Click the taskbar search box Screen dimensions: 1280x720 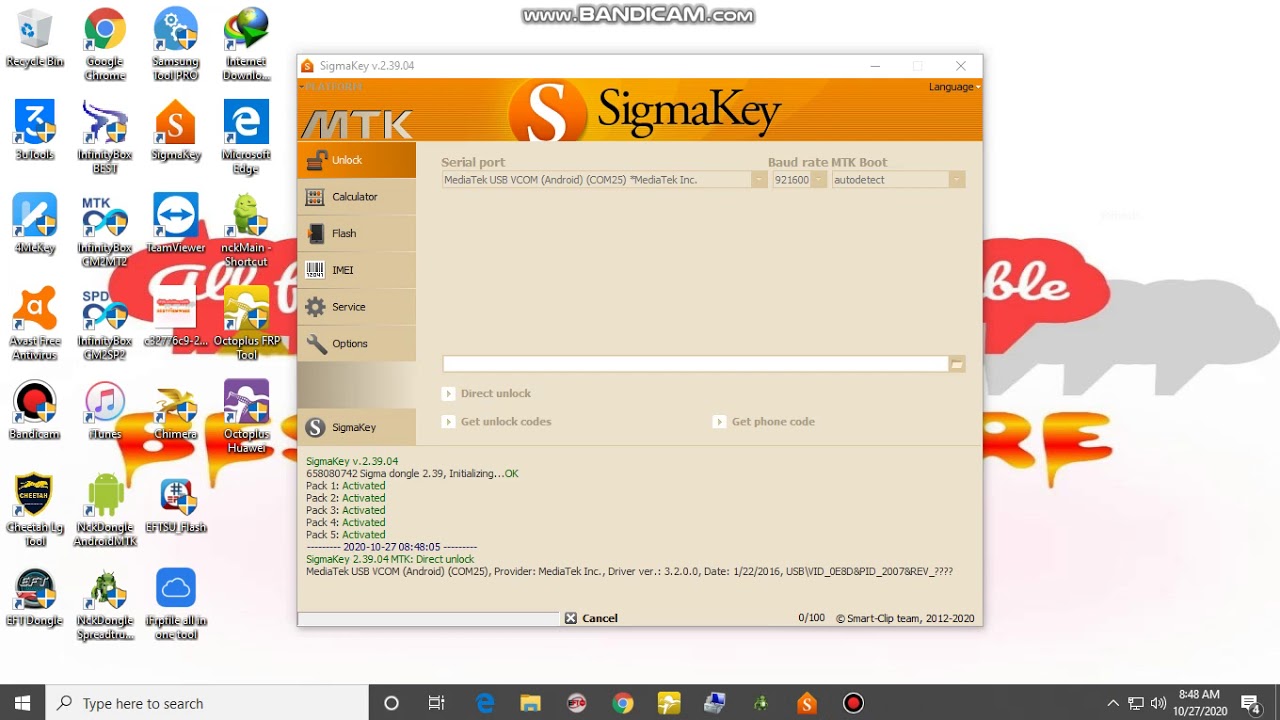click(208, 703)
